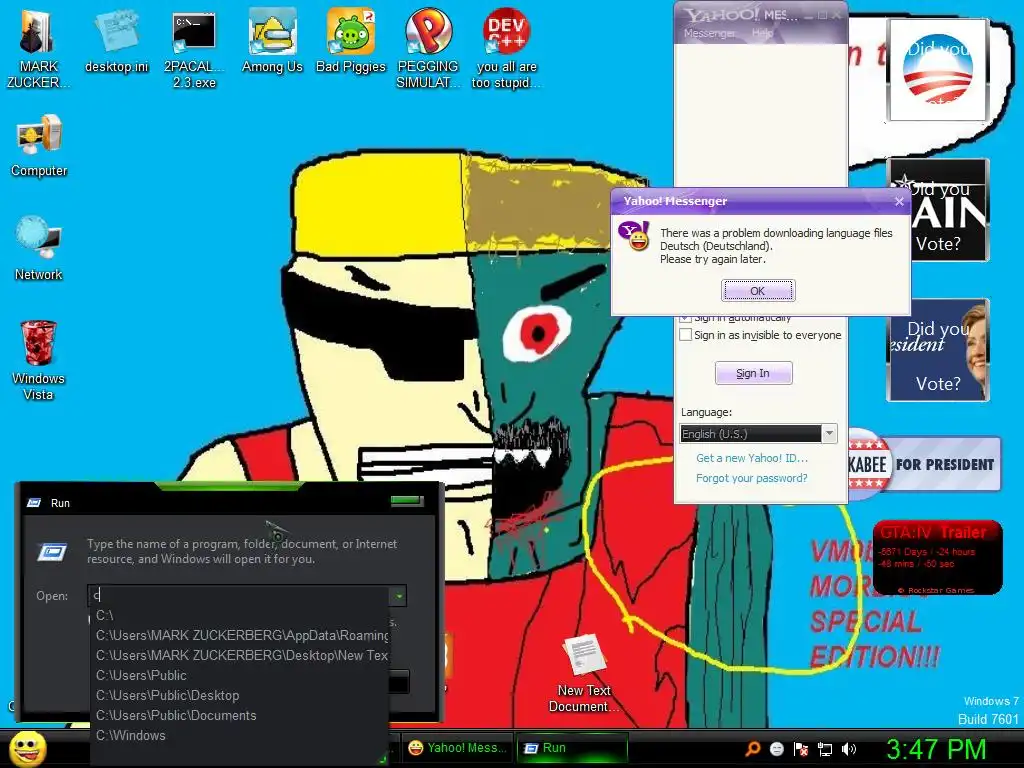Image resolution: width=1024 pixels, height=768 pixels.
Task: Open the Messenger menu in Yahoo Messenger
Action: coord(709,33)
